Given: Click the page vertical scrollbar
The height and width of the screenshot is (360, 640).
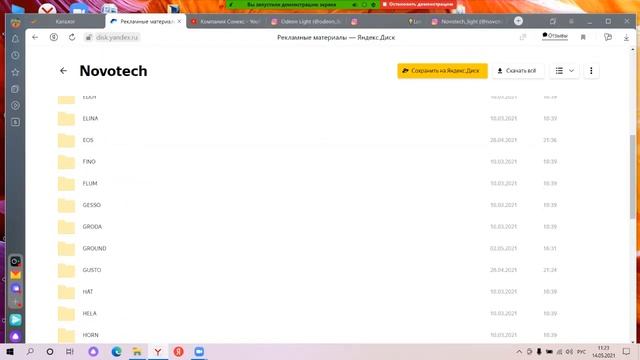Looking at the screenshot, I should [x=633, y=178].
